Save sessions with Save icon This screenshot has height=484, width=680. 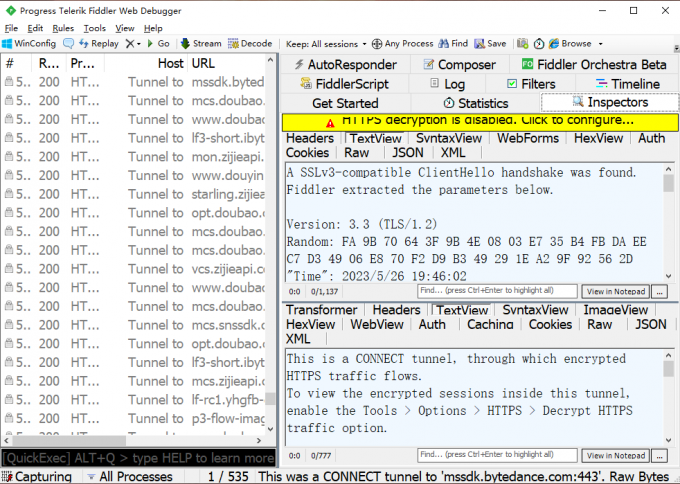490,44
